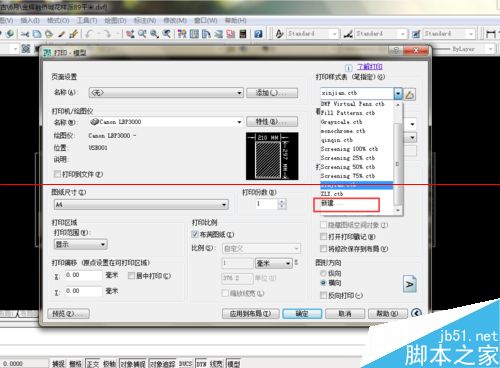This screenshot has height=368, width=500.
Task: Open the Properties palette icon
Action: coord(182,34)
